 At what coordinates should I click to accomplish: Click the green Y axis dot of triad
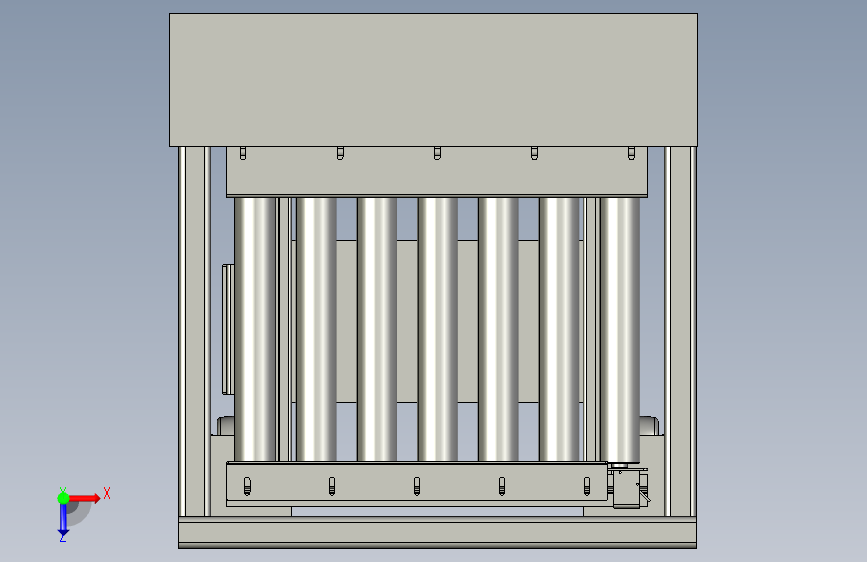(63, 498)
